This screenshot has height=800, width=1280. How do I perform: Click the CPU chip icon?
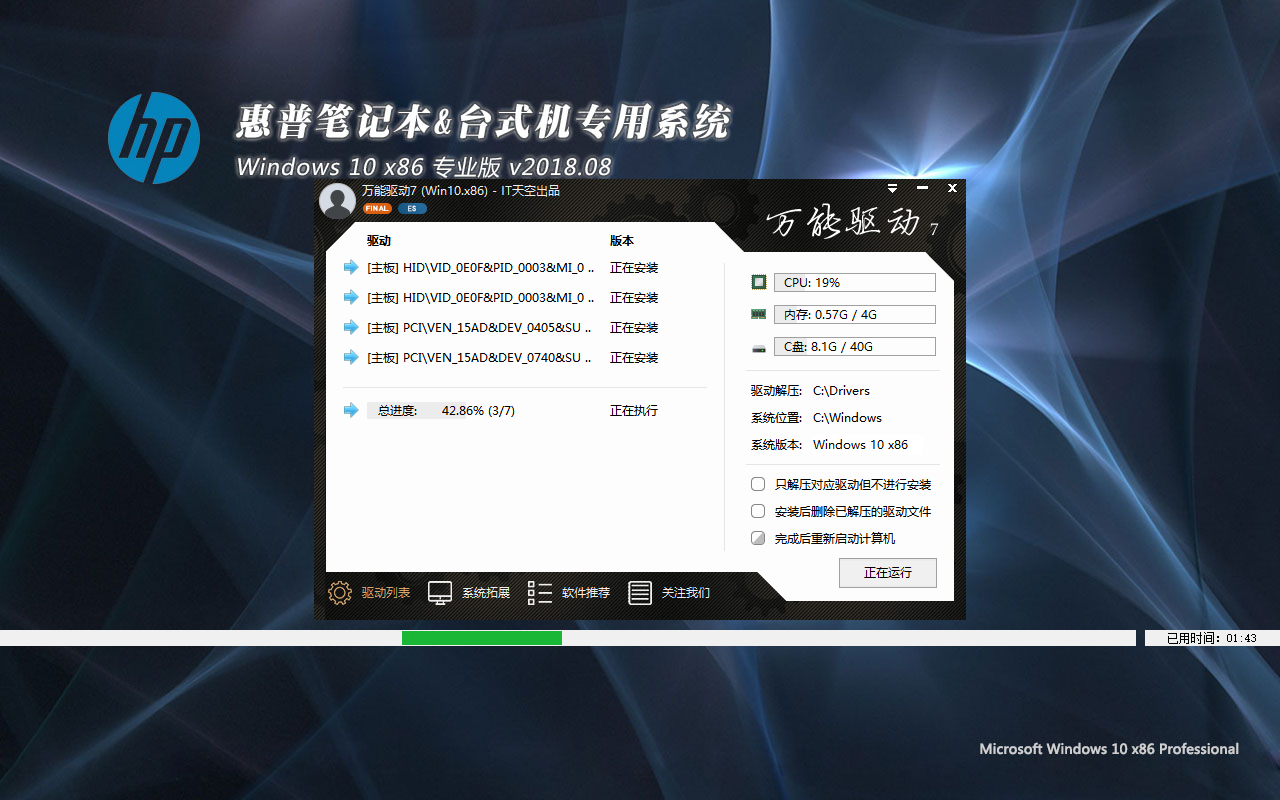coord(759,283)
